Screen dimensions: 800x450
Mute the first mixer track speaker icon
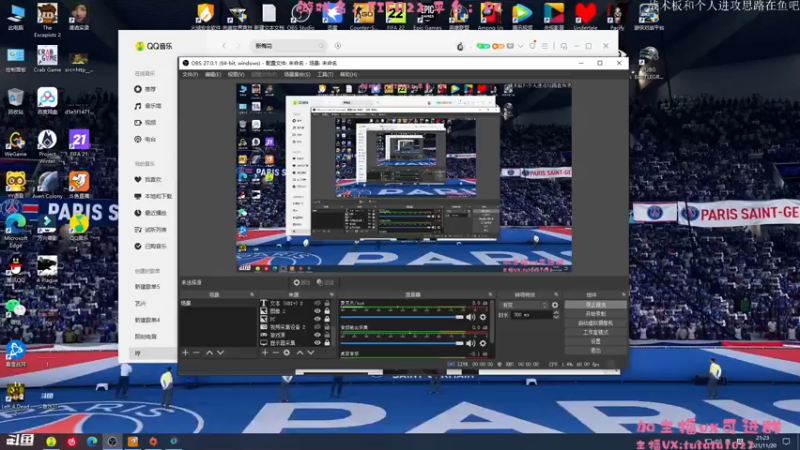tap(470, 317)
